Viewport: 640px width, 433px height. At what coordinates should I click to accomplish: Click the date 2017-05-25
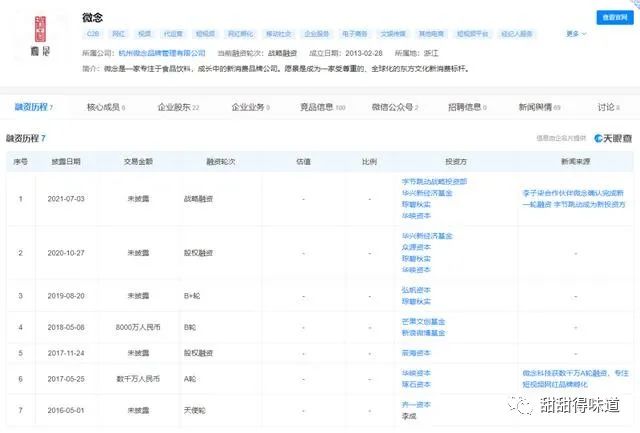point(66,379)
